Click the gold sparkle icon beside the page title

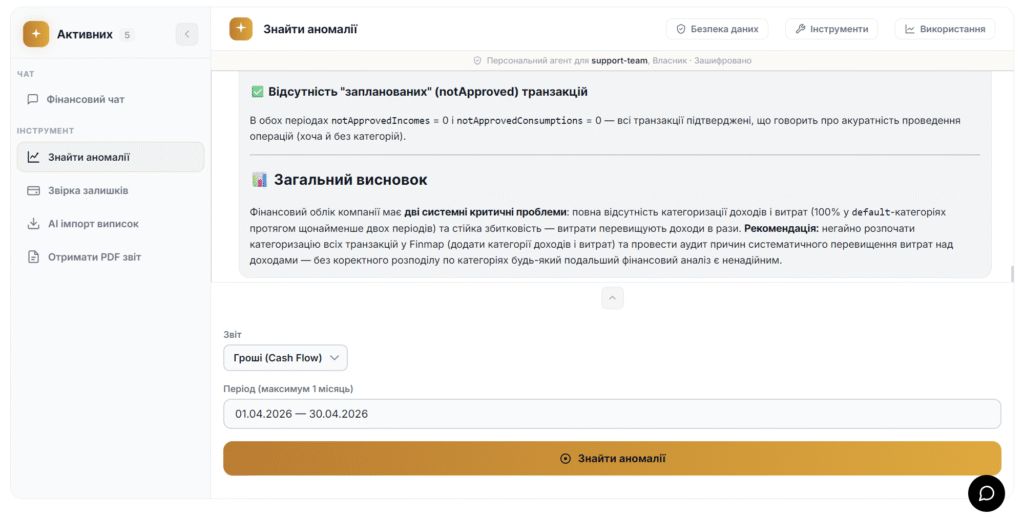pyautogui.click(x=241, y=29)
